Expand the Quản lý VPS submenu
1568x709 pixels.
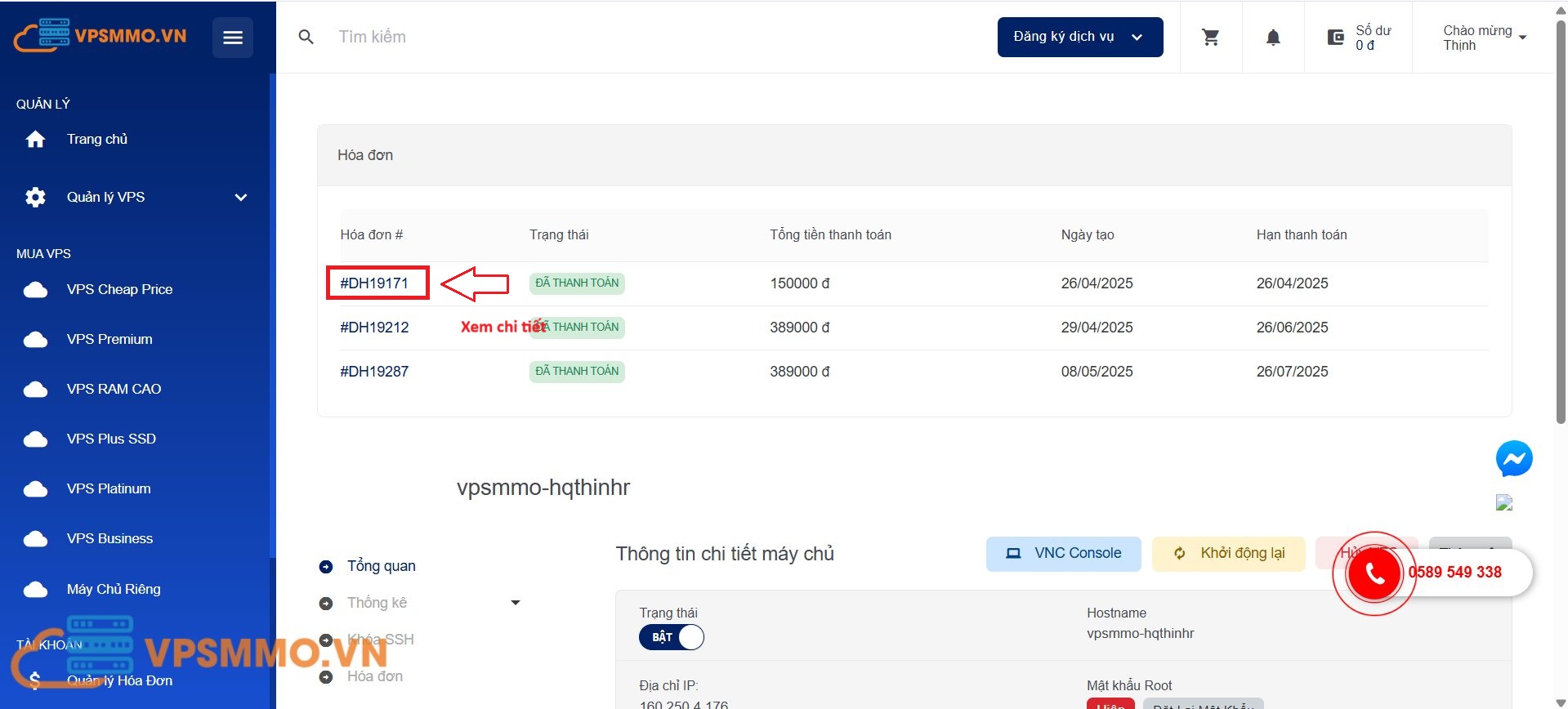(240, 198)
